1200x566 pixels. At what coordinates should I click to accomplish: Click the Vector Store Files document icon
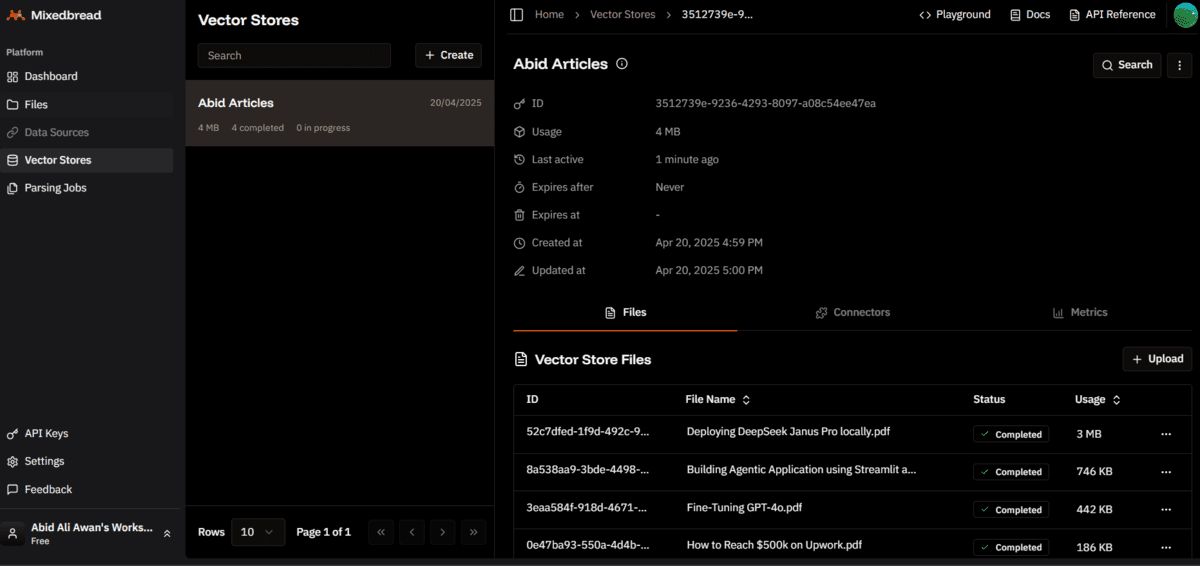click(520, 359)
